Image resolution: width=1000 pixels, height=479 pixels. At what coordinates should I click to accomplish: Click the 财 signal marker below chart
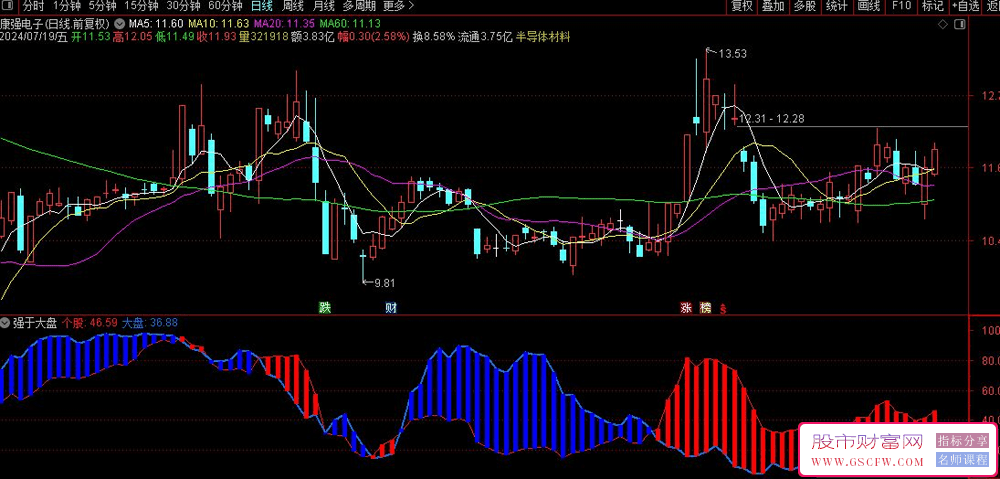click(391, 308)
